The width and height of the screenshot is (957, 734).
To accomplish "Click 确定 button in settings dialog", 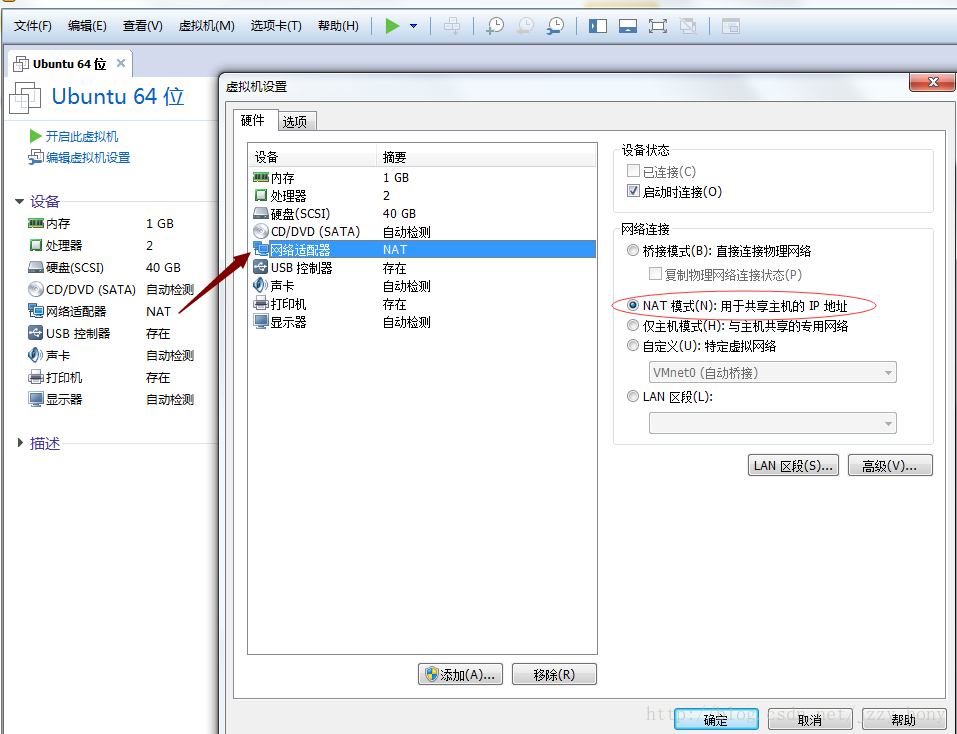I will [716, 720].
